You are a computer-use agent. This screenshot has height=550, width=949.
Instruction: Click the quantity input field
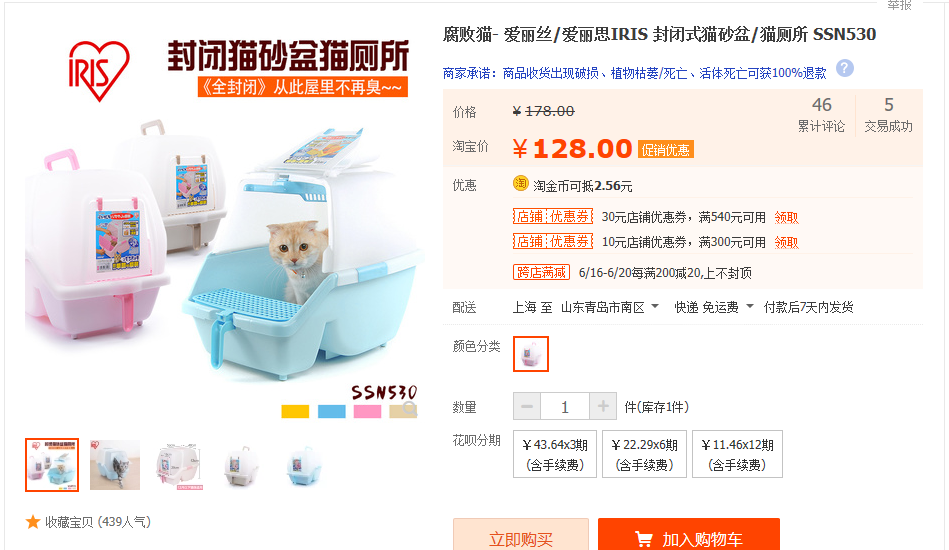pos(565,406)
